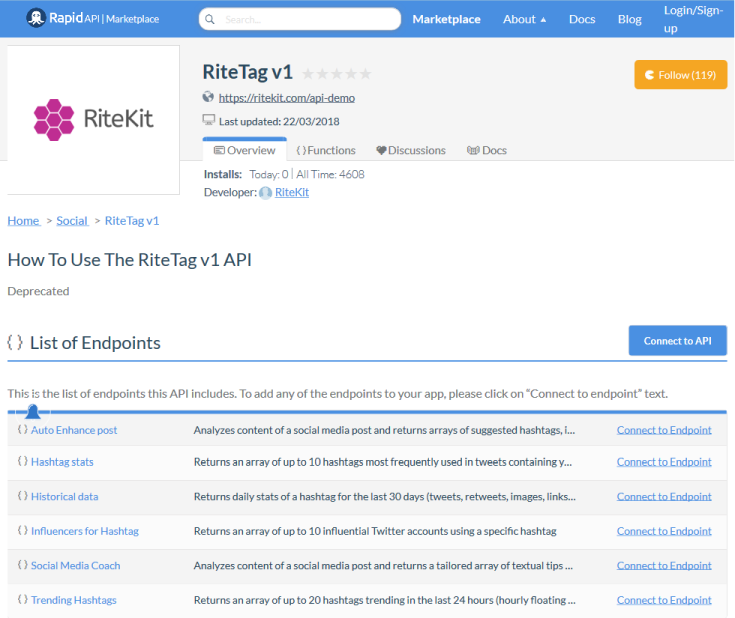735x618 pixels.
Task: Connect to Endpoint for Auto Enhance post
Action: point(664,430)
